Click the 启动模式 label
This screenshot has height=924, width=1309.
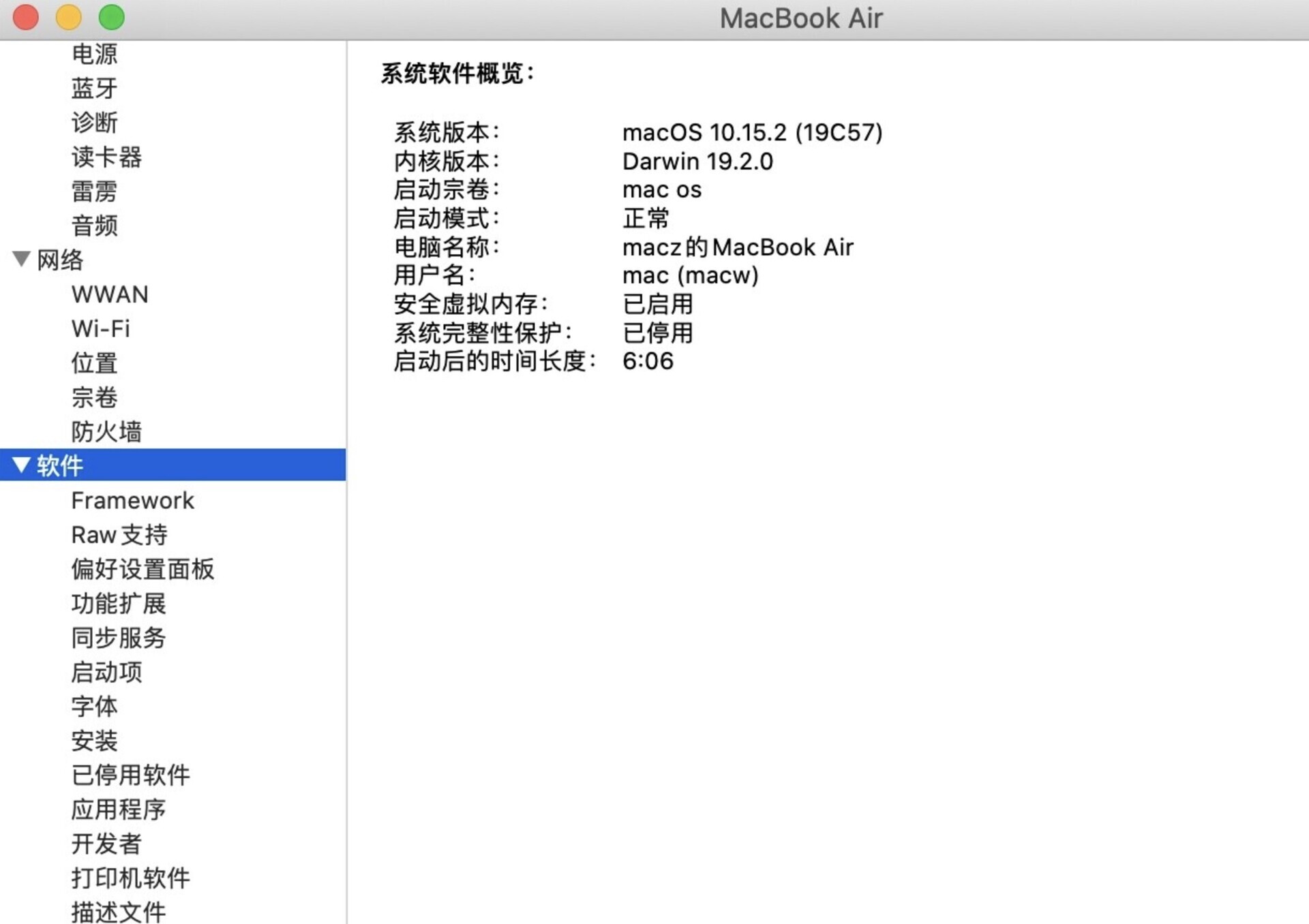[x=447, y=218]
